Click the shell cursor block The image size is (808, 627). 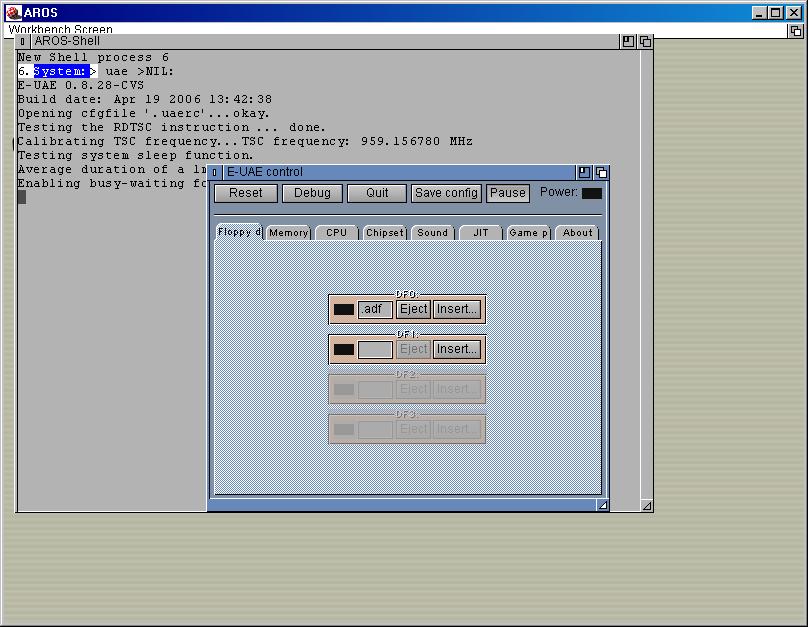coord(22,197)
